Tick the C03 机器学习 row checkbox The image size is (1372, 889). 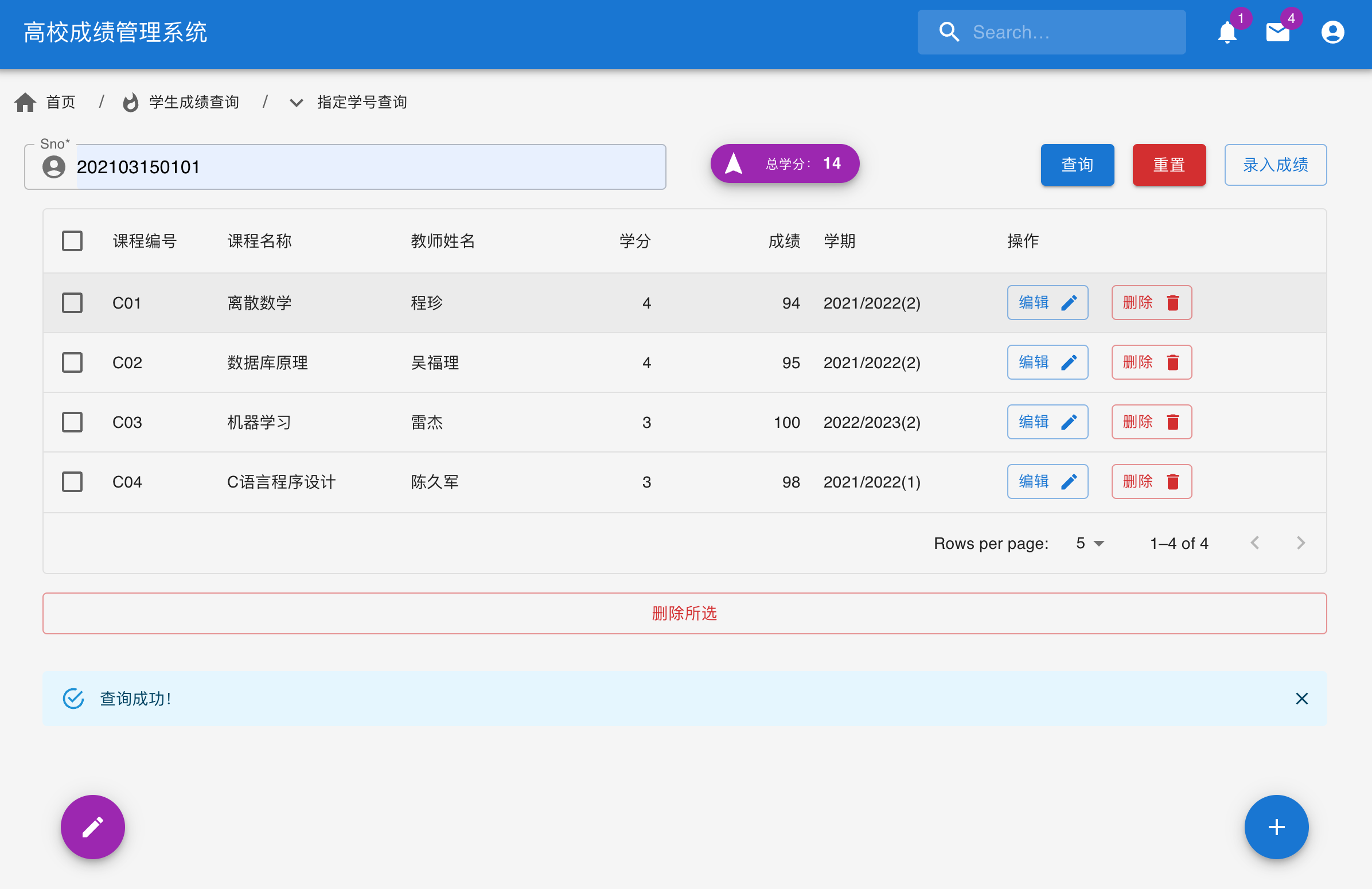[72, 422]
